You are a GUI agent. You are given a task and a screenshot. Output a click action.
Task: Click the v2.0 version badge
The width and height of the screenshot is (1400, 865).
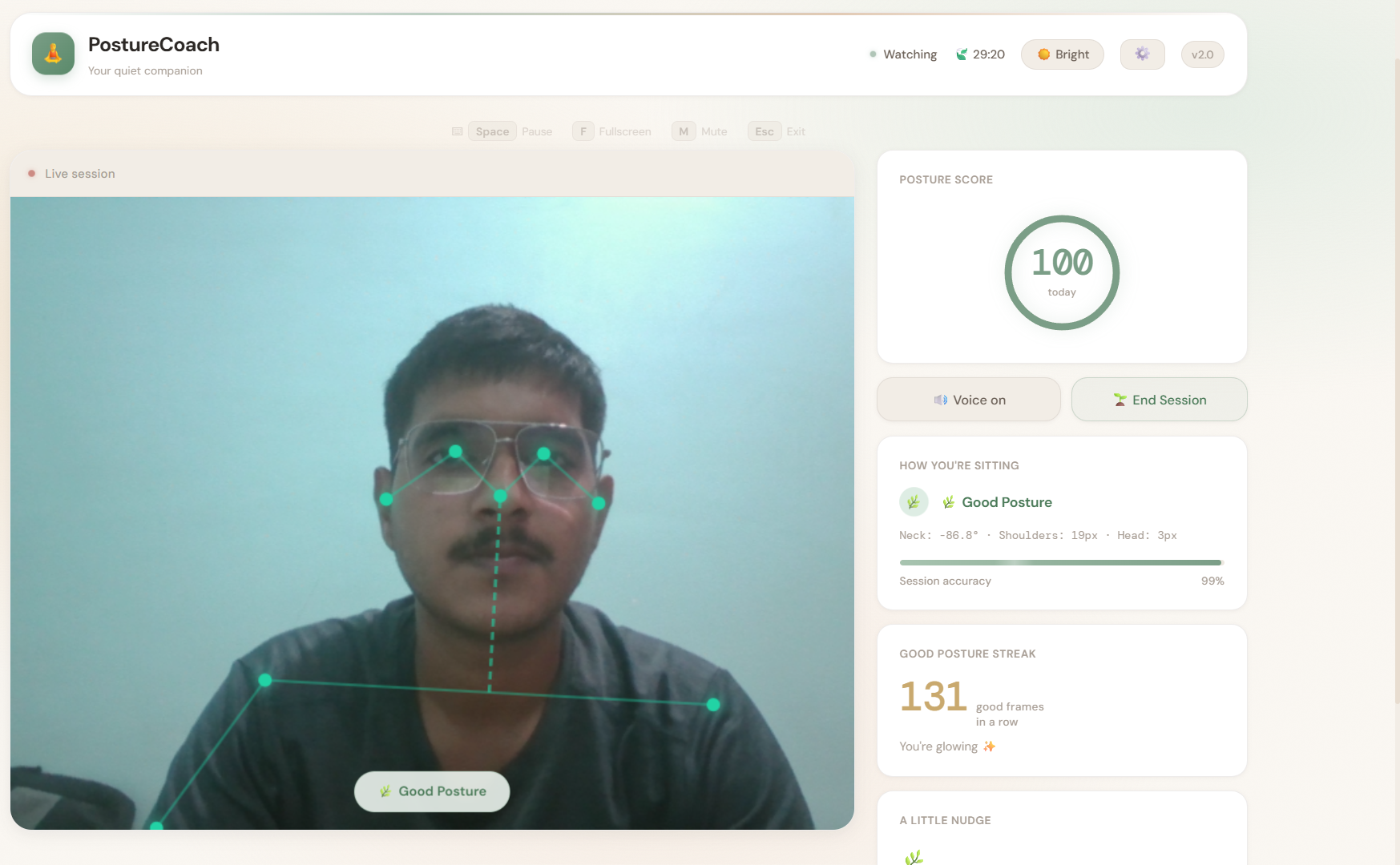[x=1202, y=54]
